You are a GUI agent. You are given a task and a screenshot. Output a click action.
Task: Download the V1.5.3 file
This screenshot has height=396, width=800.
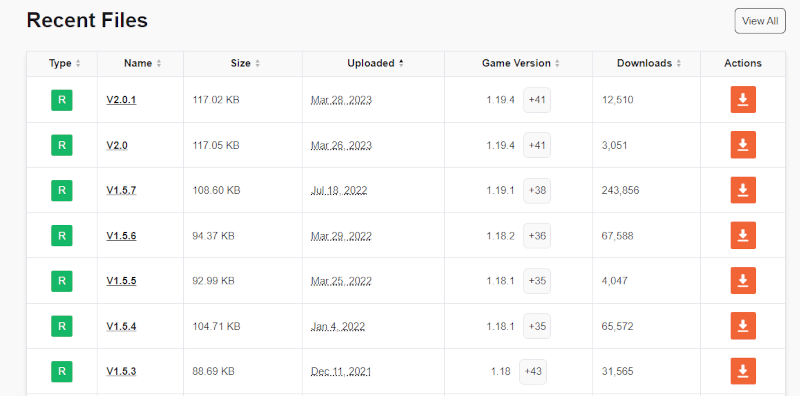coord(743,371)
